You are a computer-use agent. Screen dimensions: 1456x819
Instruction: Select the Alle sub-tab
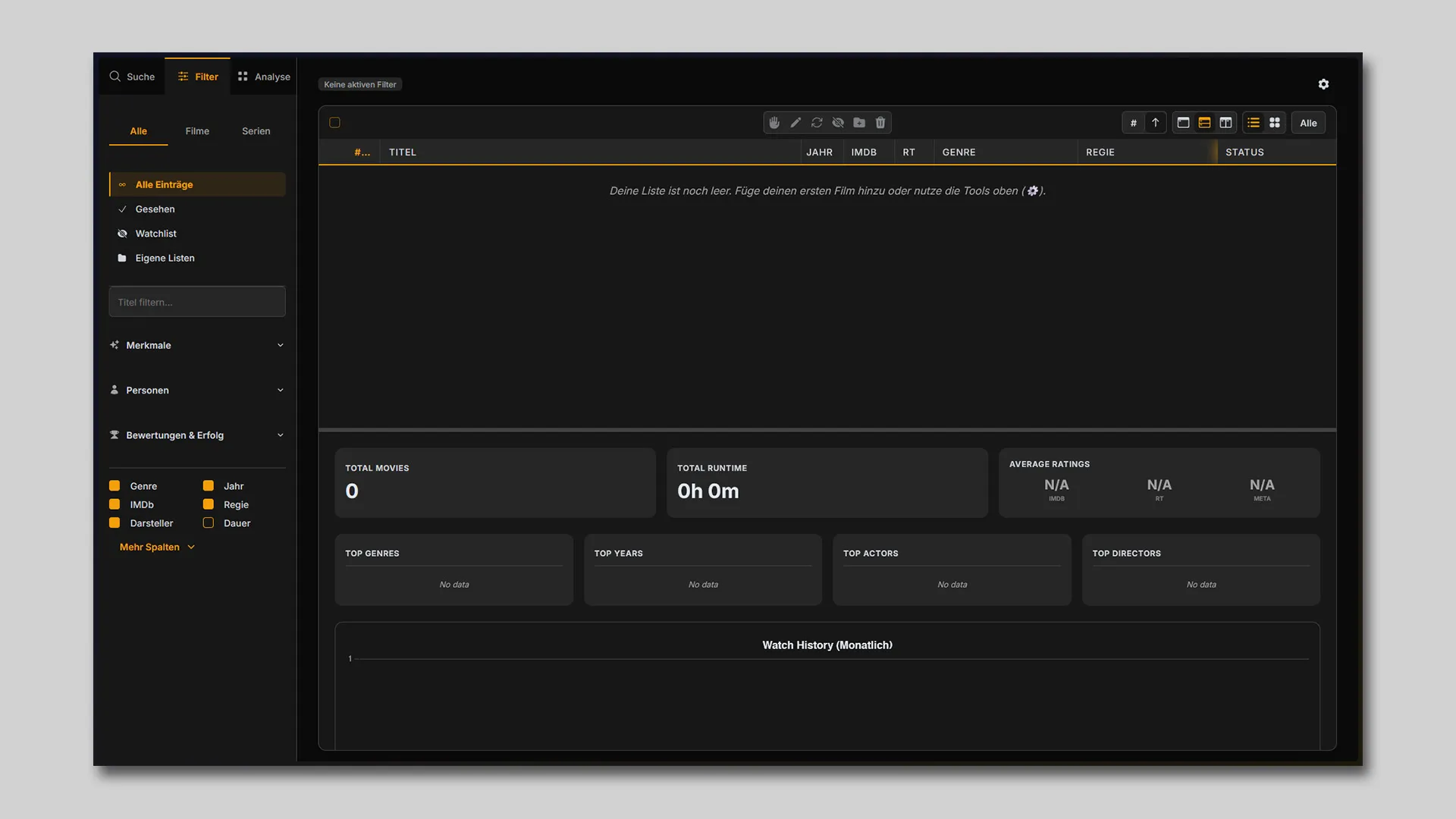[138, 131]
